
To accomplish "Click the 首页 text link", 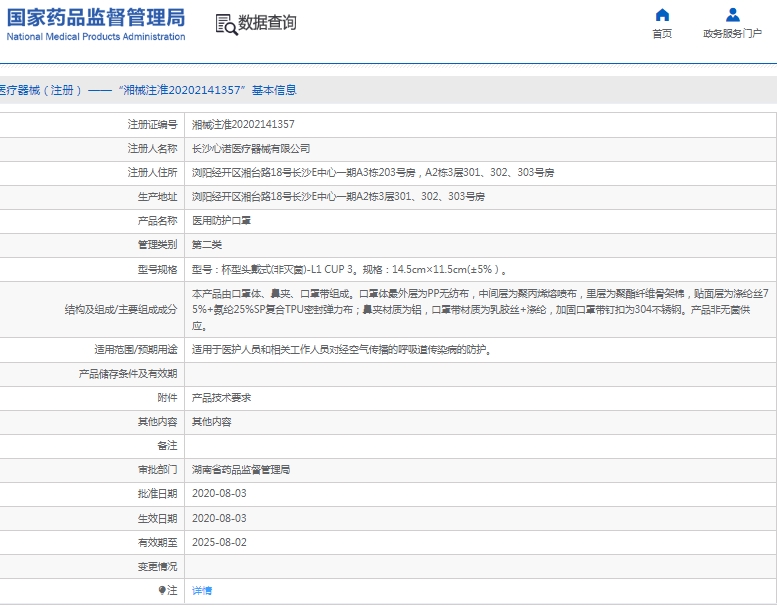I will point(662,33).
